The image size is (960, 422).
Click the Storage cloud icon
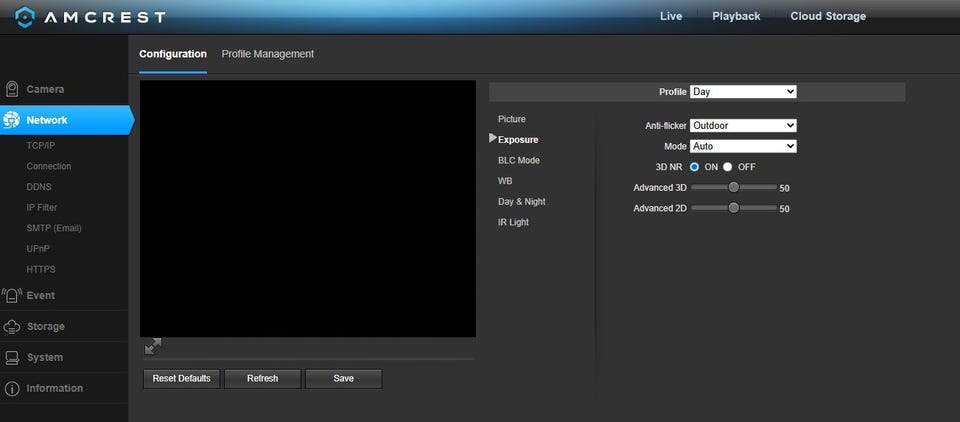pyautogui.click(x=12, y=327)
